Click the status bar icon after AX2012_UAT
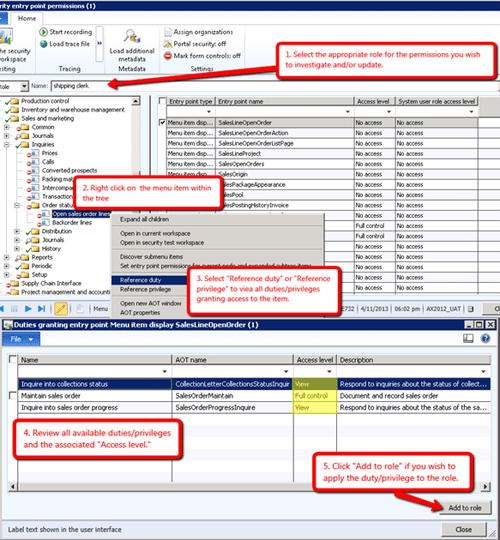Viewport: 500px width, 540px height. 471,309
